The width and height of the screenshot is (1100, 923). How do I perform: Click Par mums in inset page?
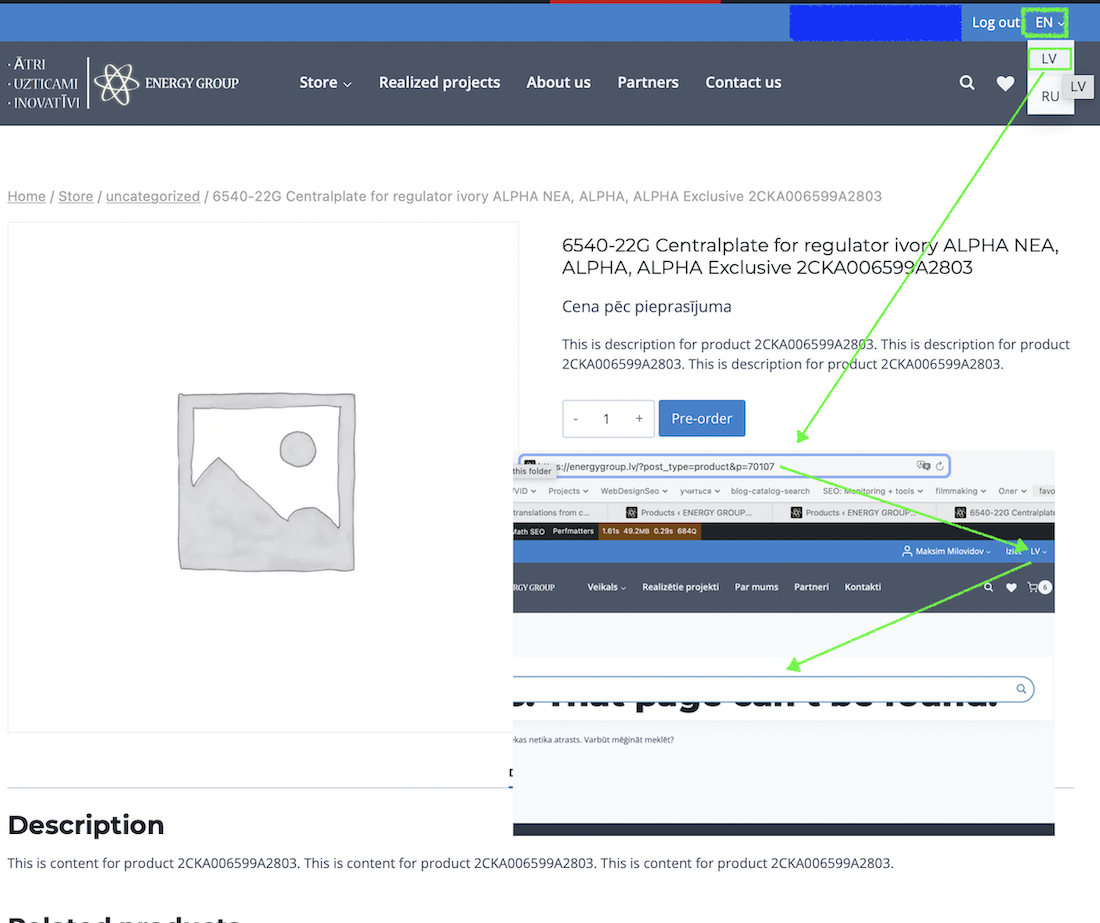click(756, 587)
